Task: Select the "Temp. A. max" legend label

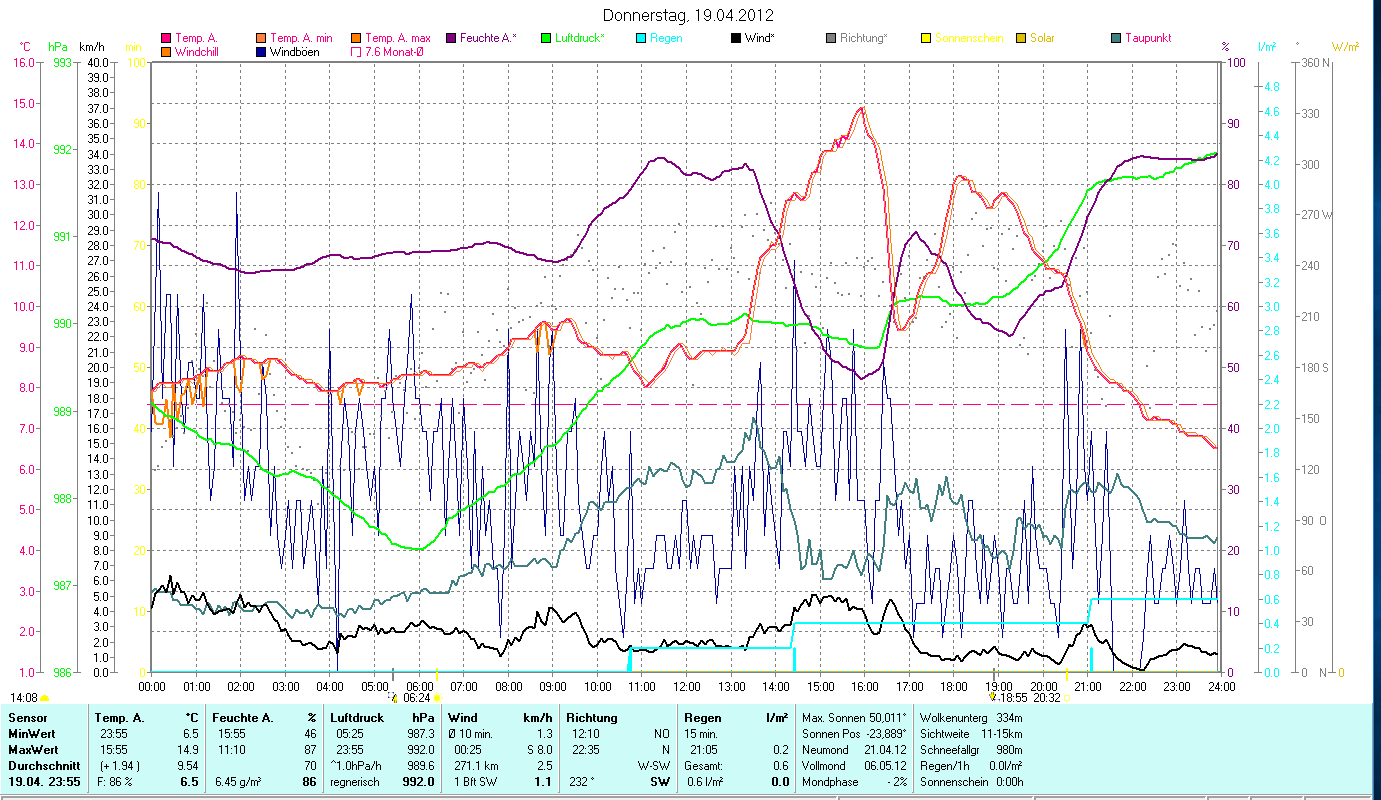Action: pyautogui.click(x=398, y=39)
